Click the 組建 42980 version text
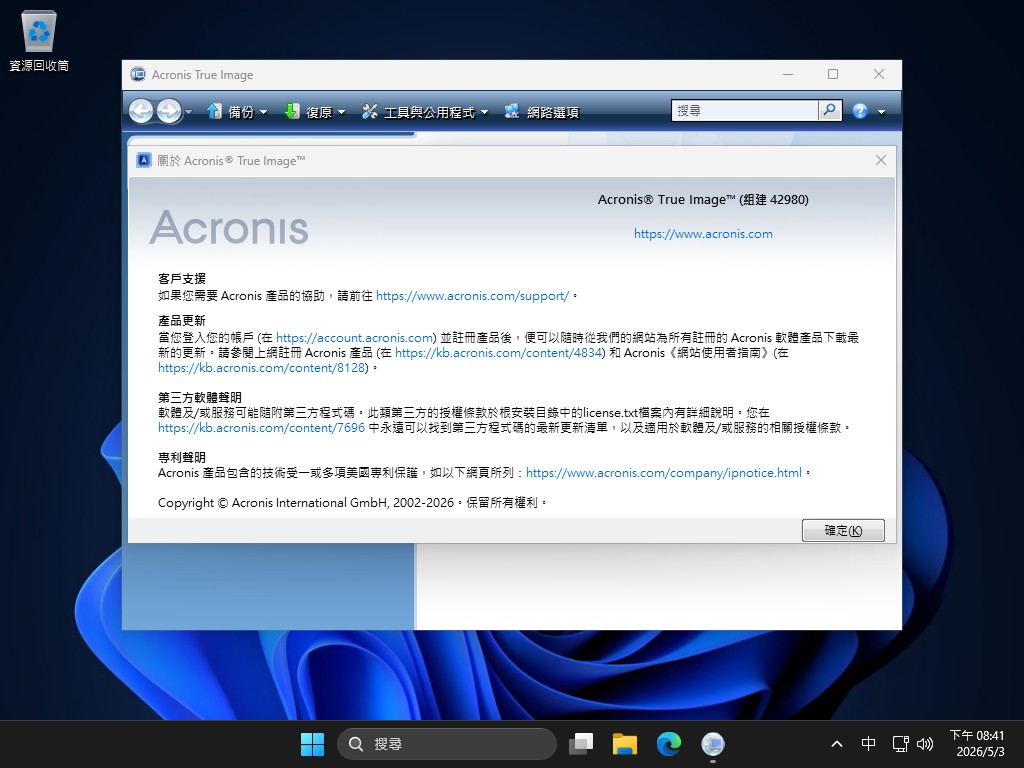Screen dimensions: 1024x768 coord(774,200)
